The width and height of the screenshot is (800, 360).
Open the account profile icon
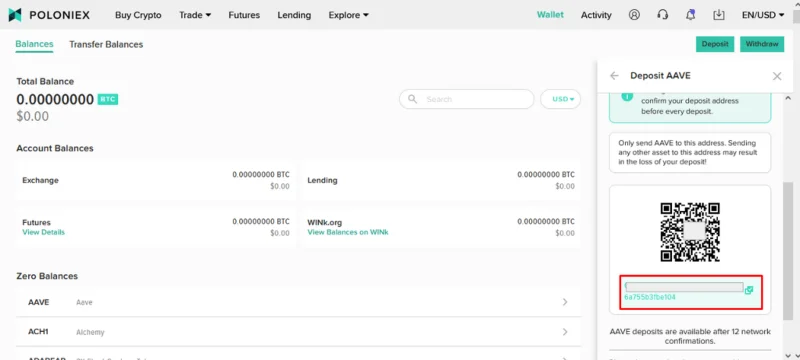(634, 15)
